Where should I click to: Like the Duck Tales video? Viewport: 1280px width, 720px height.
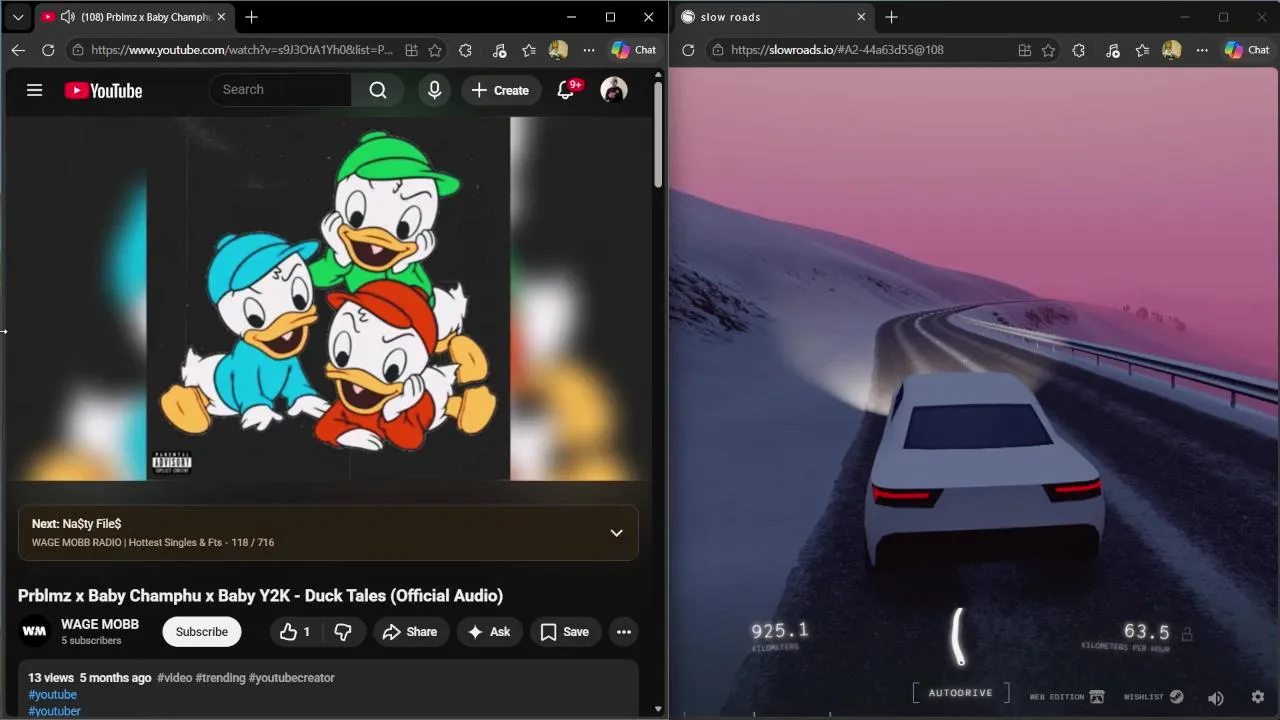295,632
